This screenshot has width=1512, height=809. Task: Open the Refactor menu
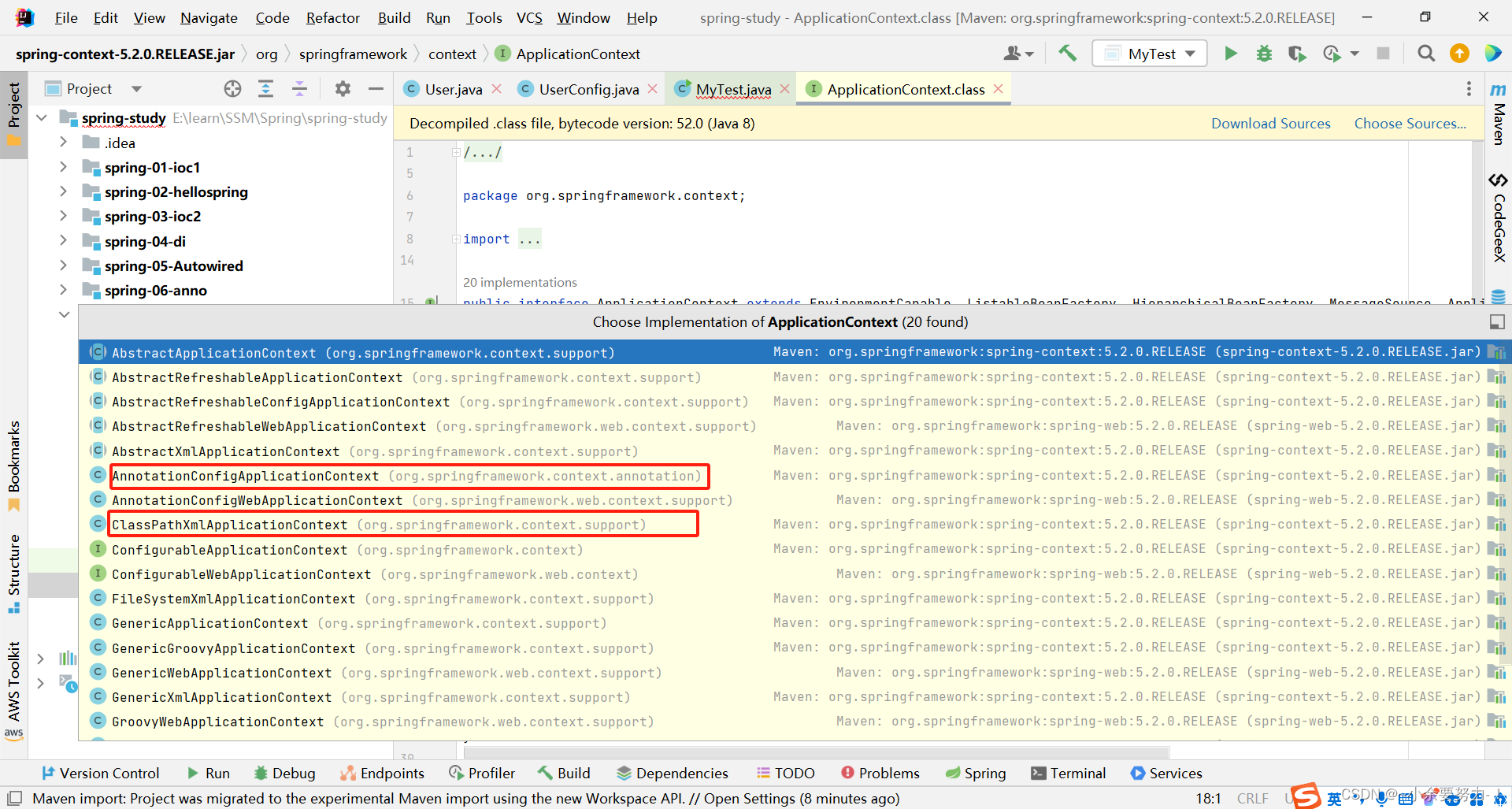[x=332, y=17]
